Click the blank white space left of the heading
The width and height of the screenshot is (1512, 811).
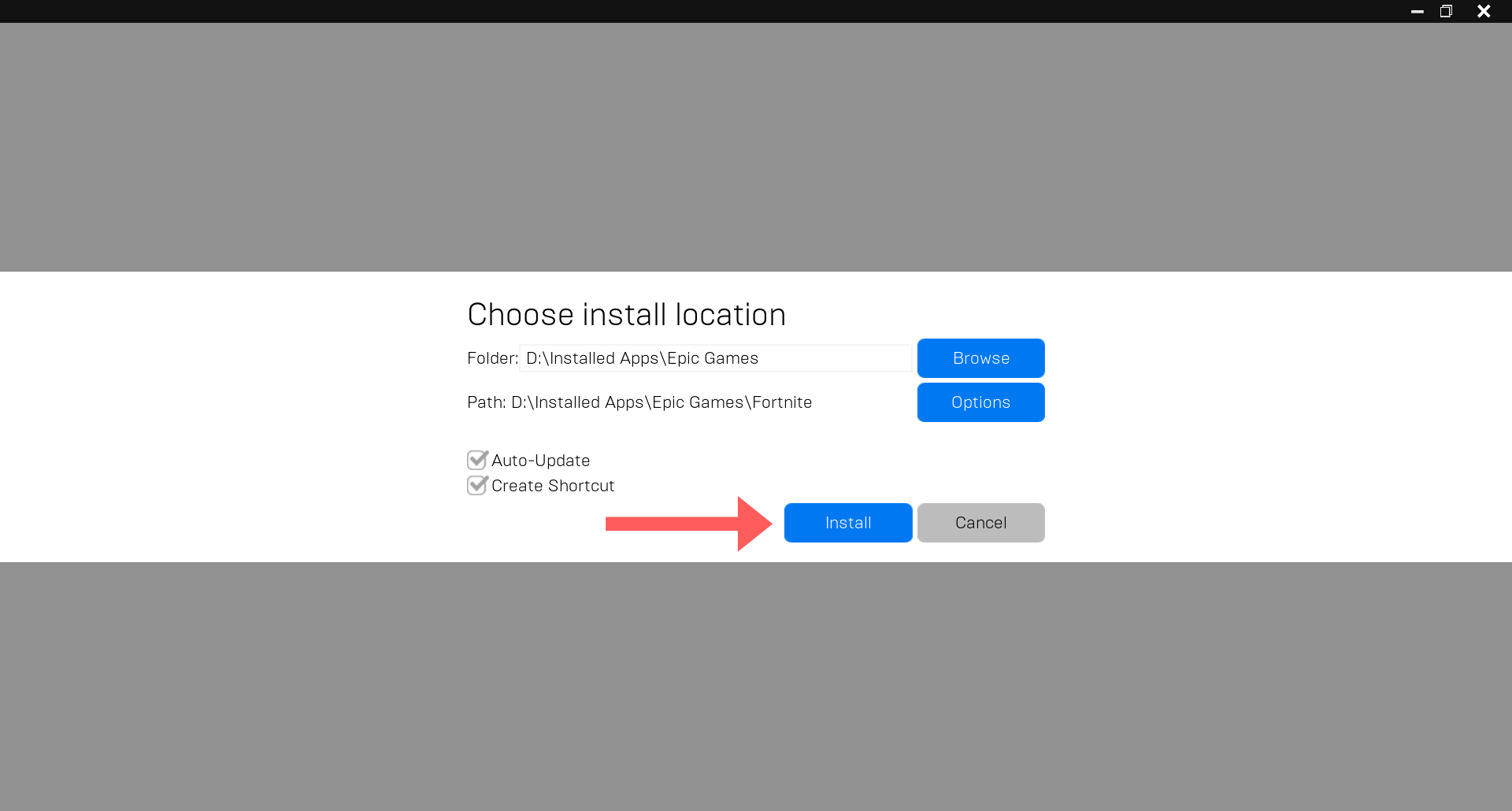[236, 315]
